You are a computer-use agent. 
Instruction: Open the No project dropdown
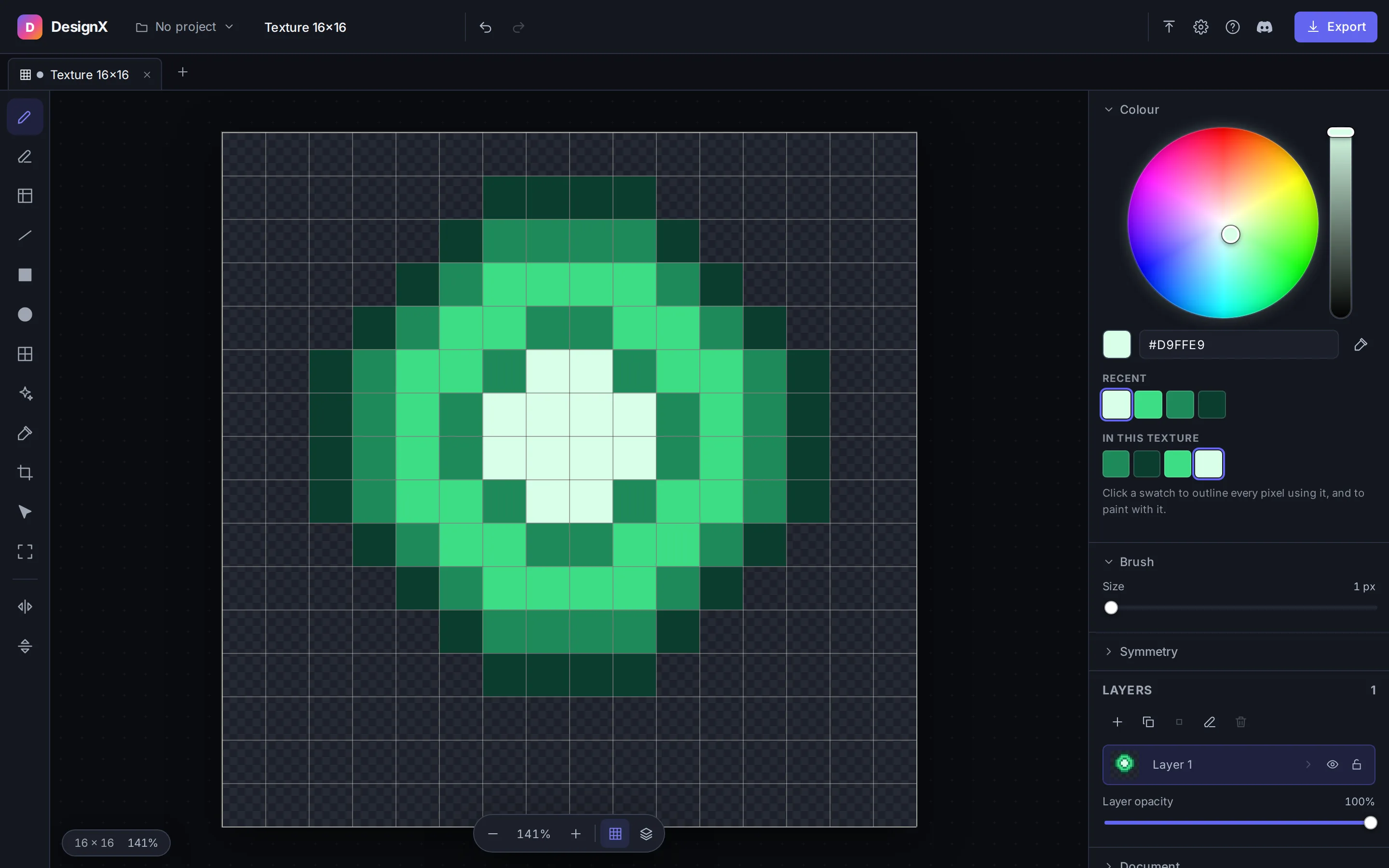click(184, 27)
